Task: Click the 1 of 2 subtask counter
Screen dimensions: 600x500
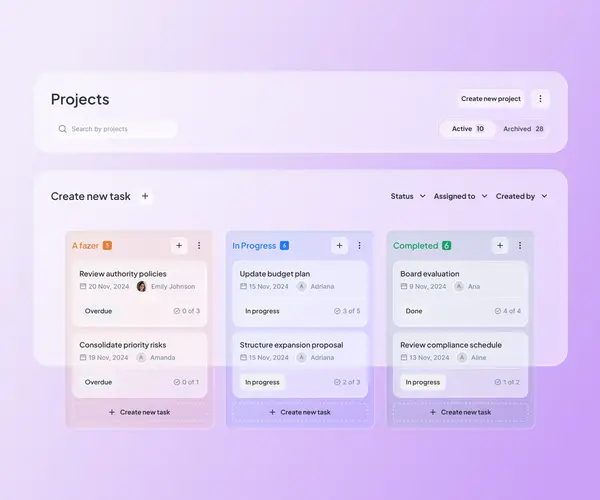Action: [x=507, y=382]
